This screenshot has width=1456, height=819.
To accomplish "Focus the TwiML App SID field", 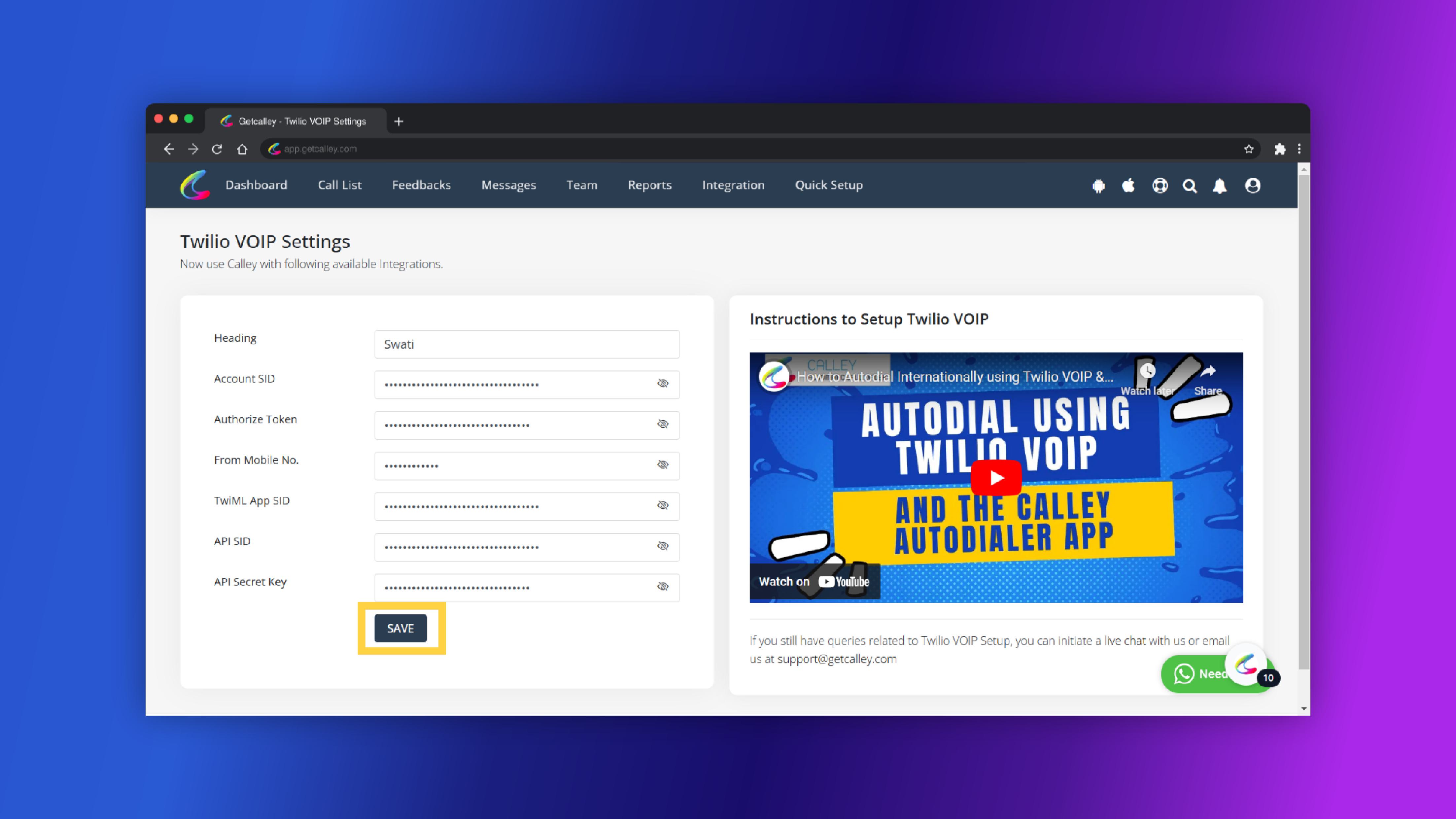I will pyautogui.click(x=527, y=506).
